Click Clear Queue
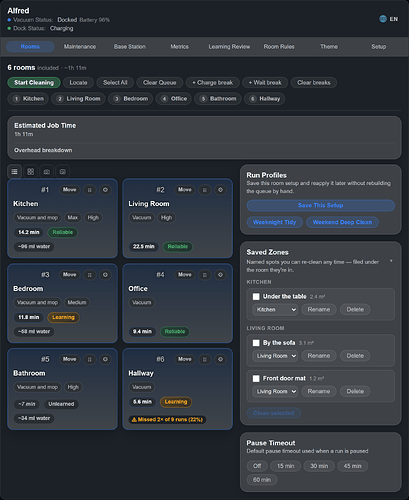The height and width of the screenshot is (500, 409). click(160, 83)
